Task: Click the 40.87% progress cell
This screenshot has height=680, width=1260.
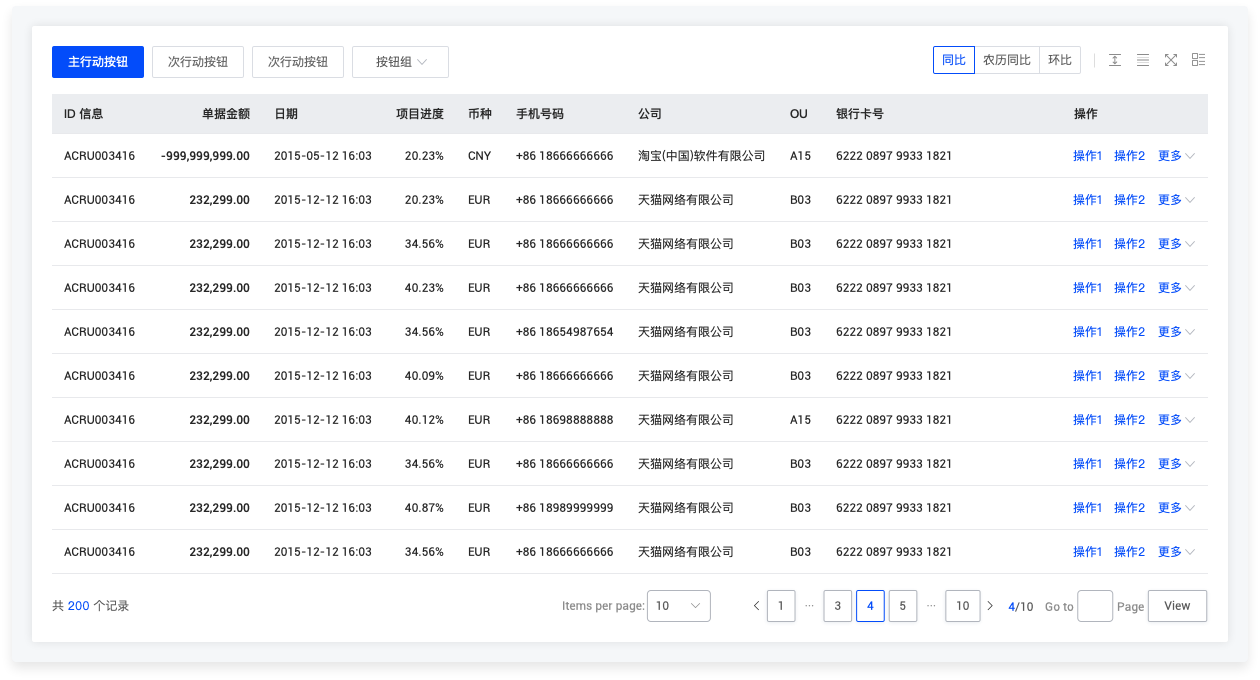Action: coord(424,508)
